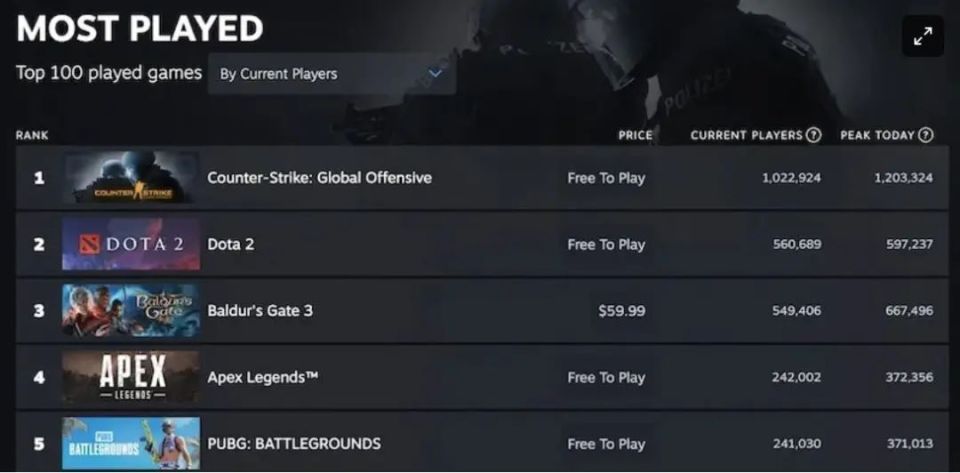Screen dimensions: 960x473
Task: Click the dropdown chevron arrow in sort selector
Action: coord(435,73)
